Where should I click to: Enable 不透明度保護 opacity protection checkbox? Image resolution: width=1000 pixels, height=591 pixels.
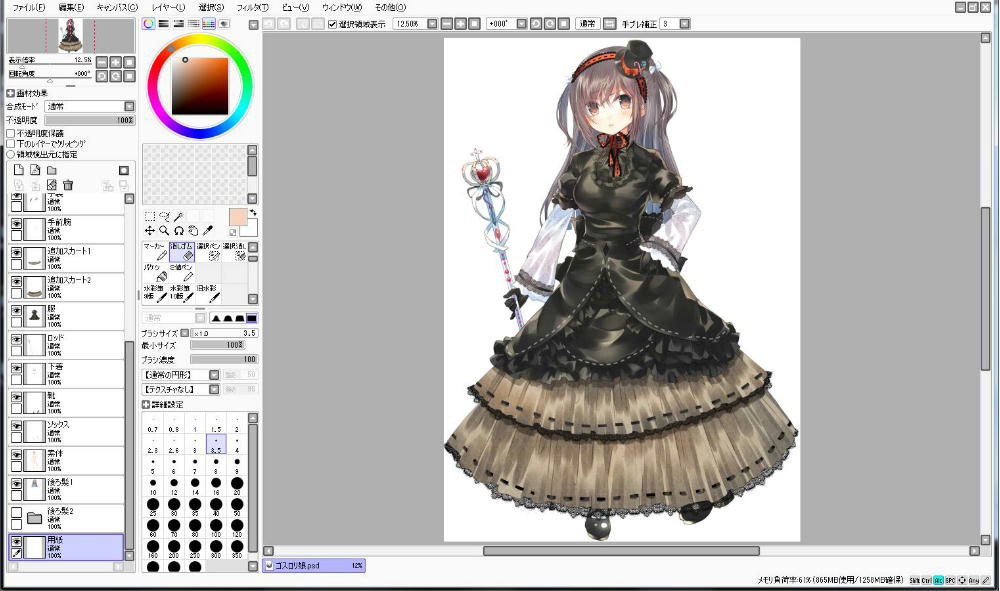11,133
